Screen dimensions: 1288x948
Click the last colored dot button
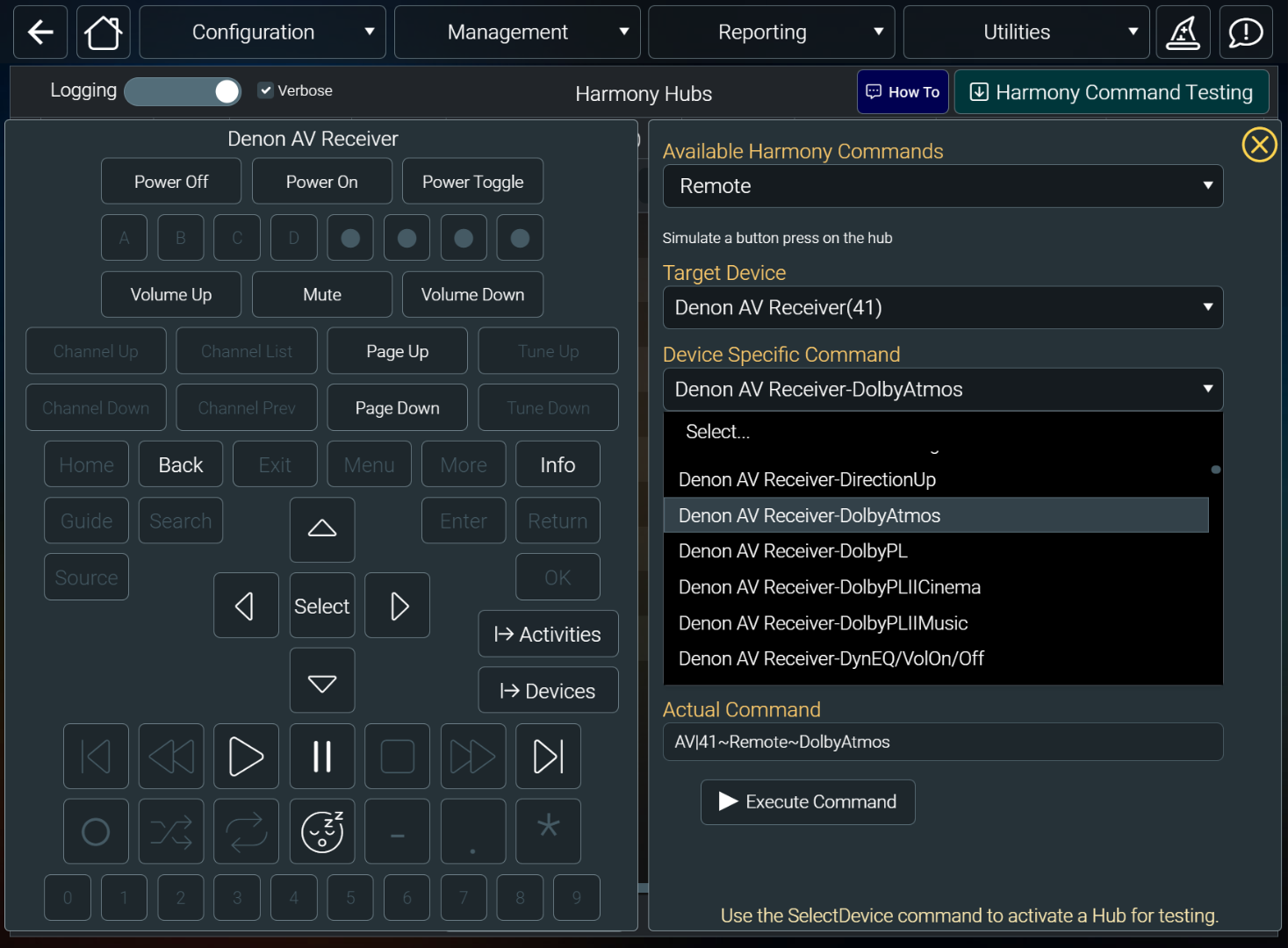[520, 238]
